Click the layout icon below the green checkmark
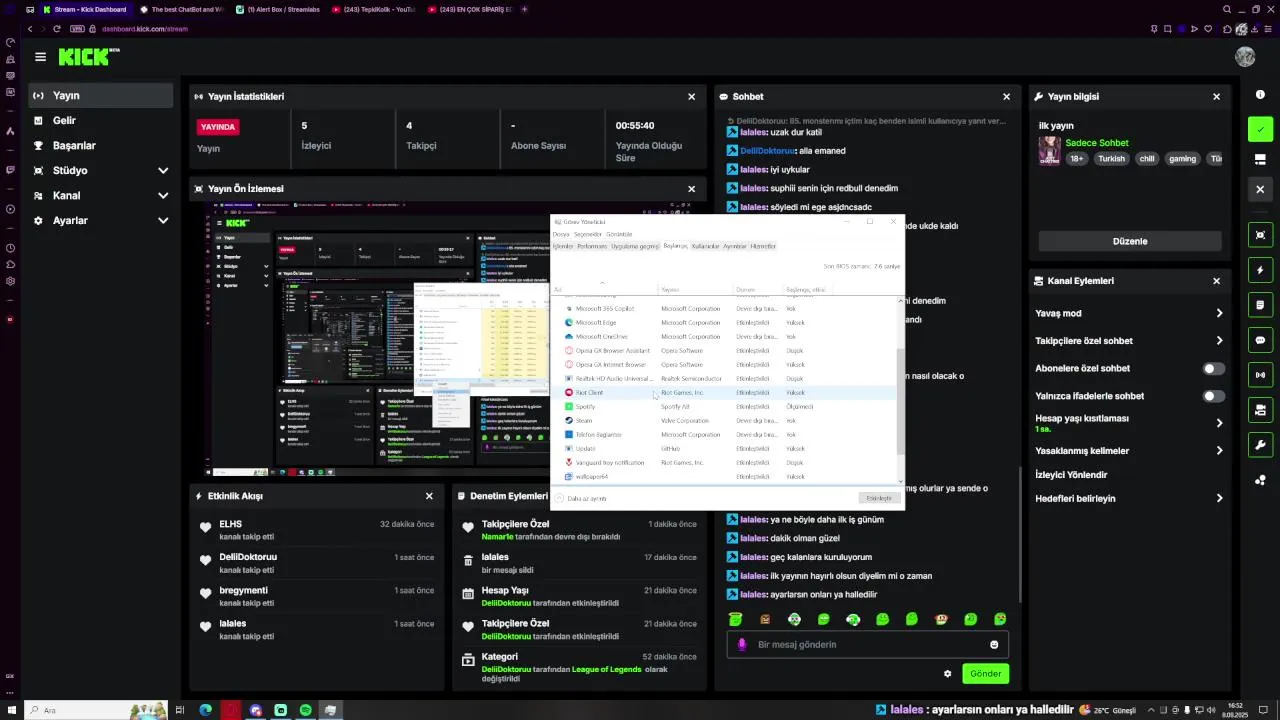 (x=1260, y=159)
